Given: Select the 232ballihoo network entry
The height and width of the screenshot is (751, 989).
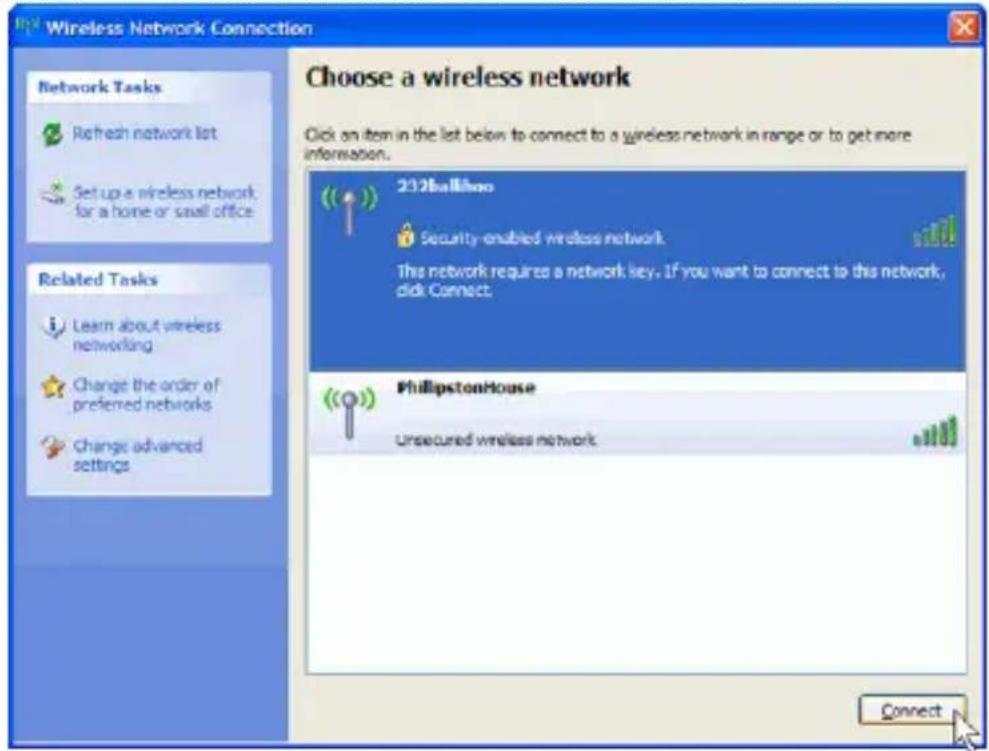Looking at the screenshot, I should [x=637, y=271].
